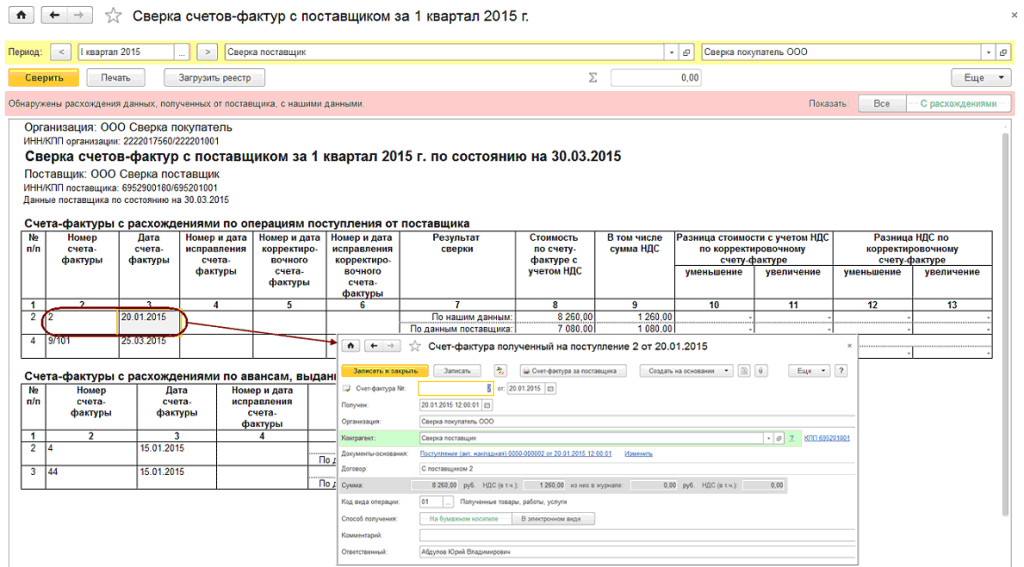Image resolution: width=1024 pixels, height=567 pixels.
Task: Open Еще menu in invoice dialog
Action: (808, 370)
